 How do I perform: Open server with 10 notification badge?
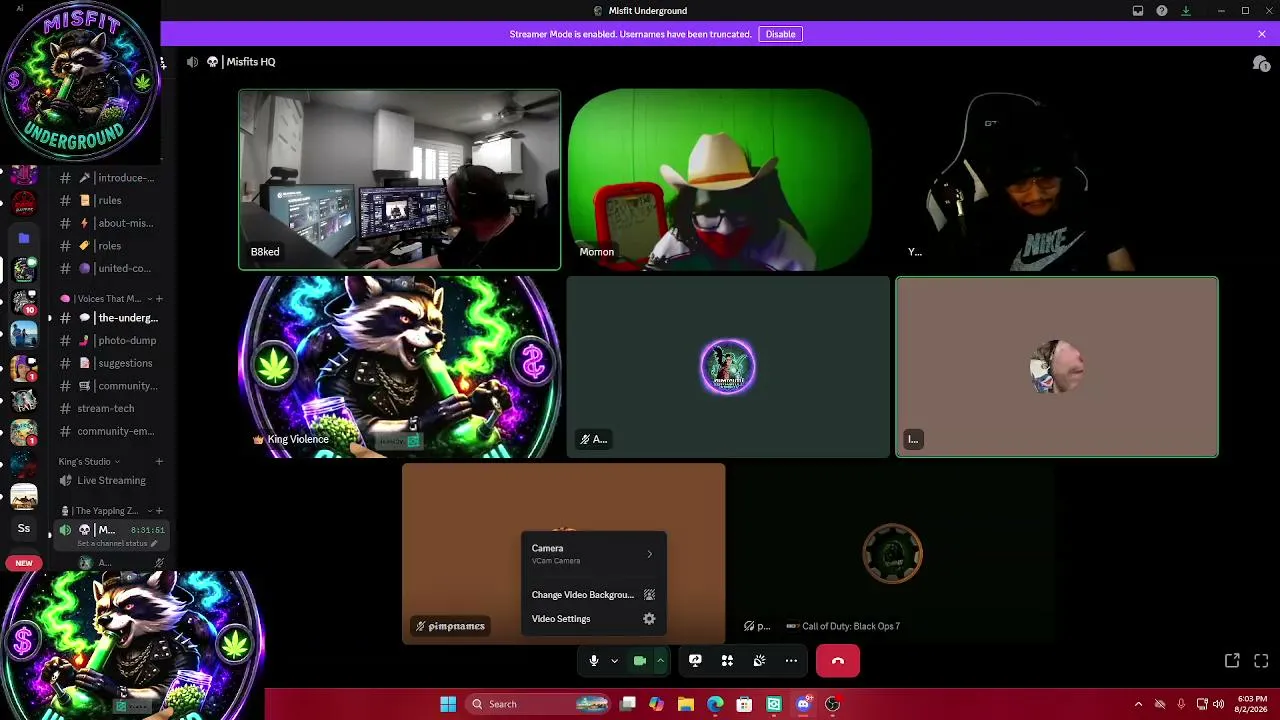(24, 302)
